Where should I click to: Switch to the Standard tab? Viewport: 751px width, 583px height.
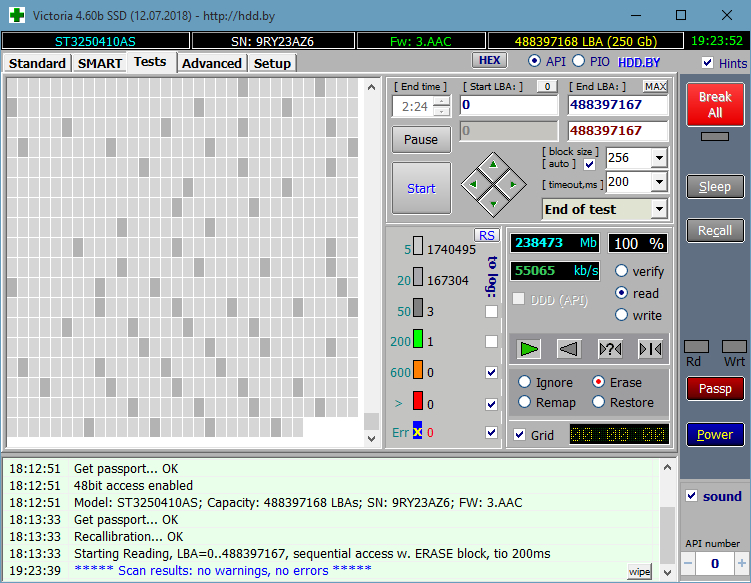pos(37,63)
